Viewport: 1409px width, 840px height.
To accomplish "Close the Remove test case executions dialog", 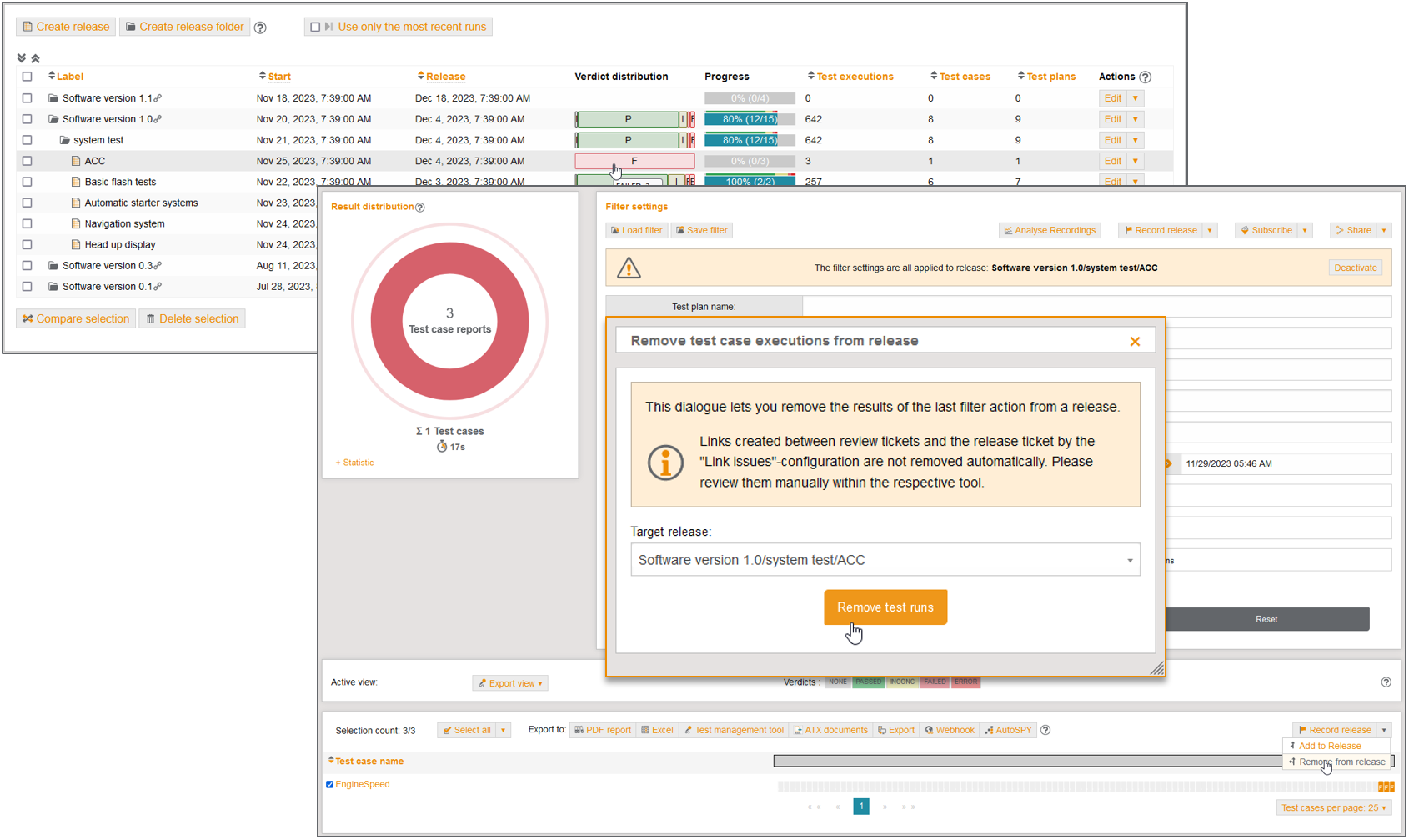I will 1134,342.
